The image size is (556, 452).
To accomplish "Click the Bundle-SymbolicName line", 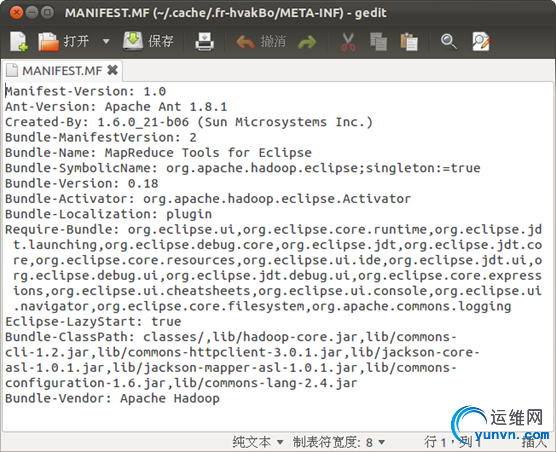I will pyautogui.click(x=243, y=168).
